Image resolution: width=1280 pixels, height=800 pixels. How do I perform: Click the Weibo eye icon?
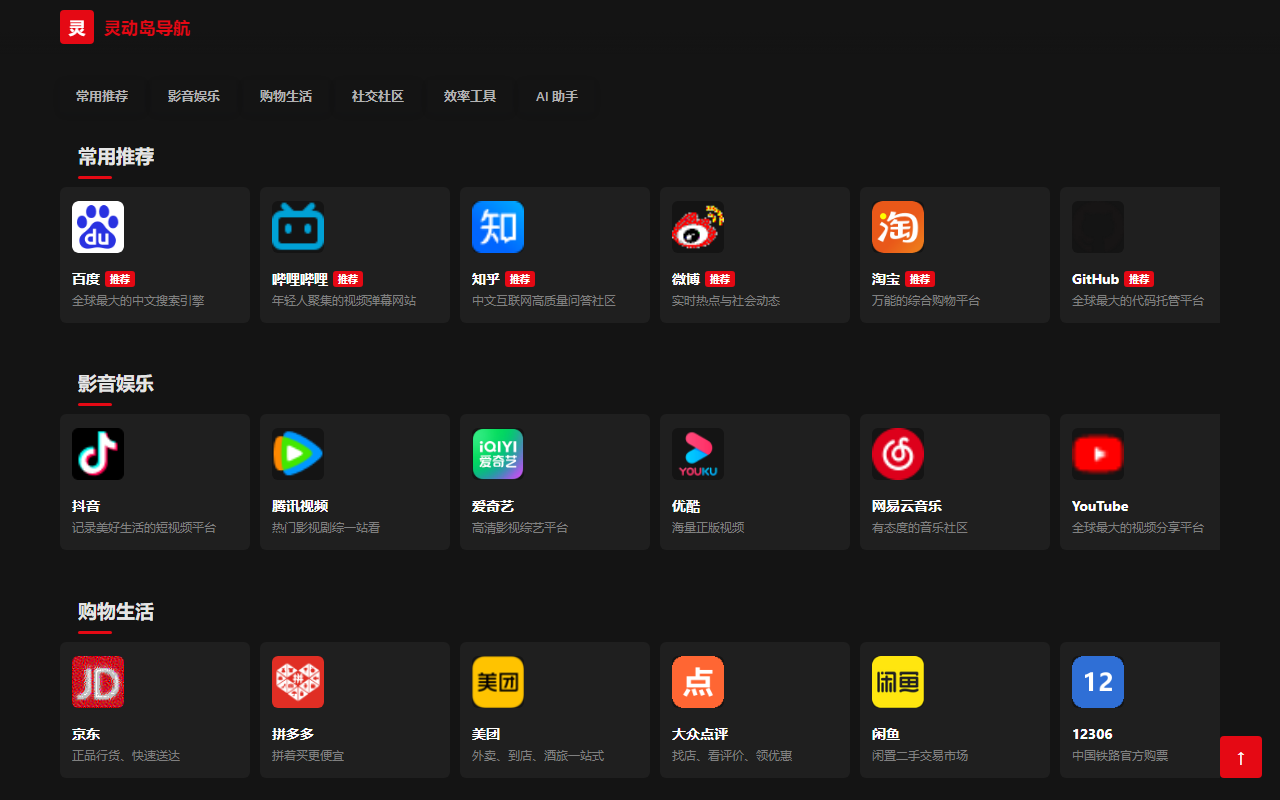[x=698, y=227]
